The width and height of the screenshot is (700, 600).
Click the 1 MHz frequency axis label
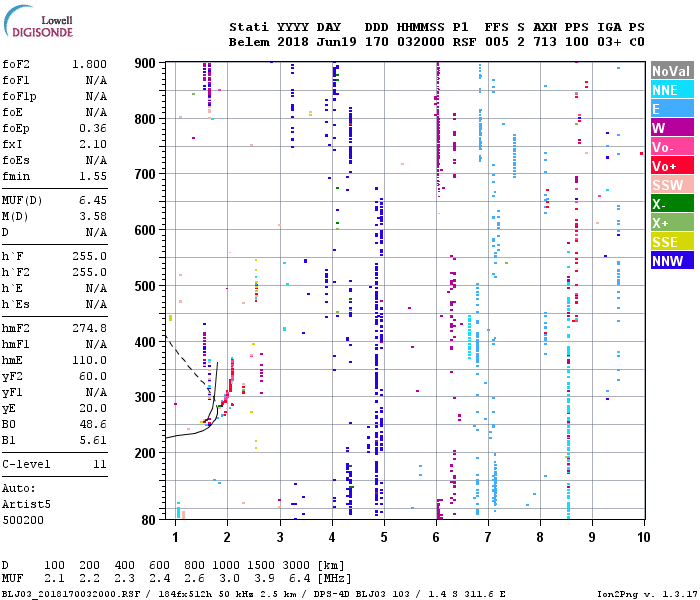tap(175, 537)
